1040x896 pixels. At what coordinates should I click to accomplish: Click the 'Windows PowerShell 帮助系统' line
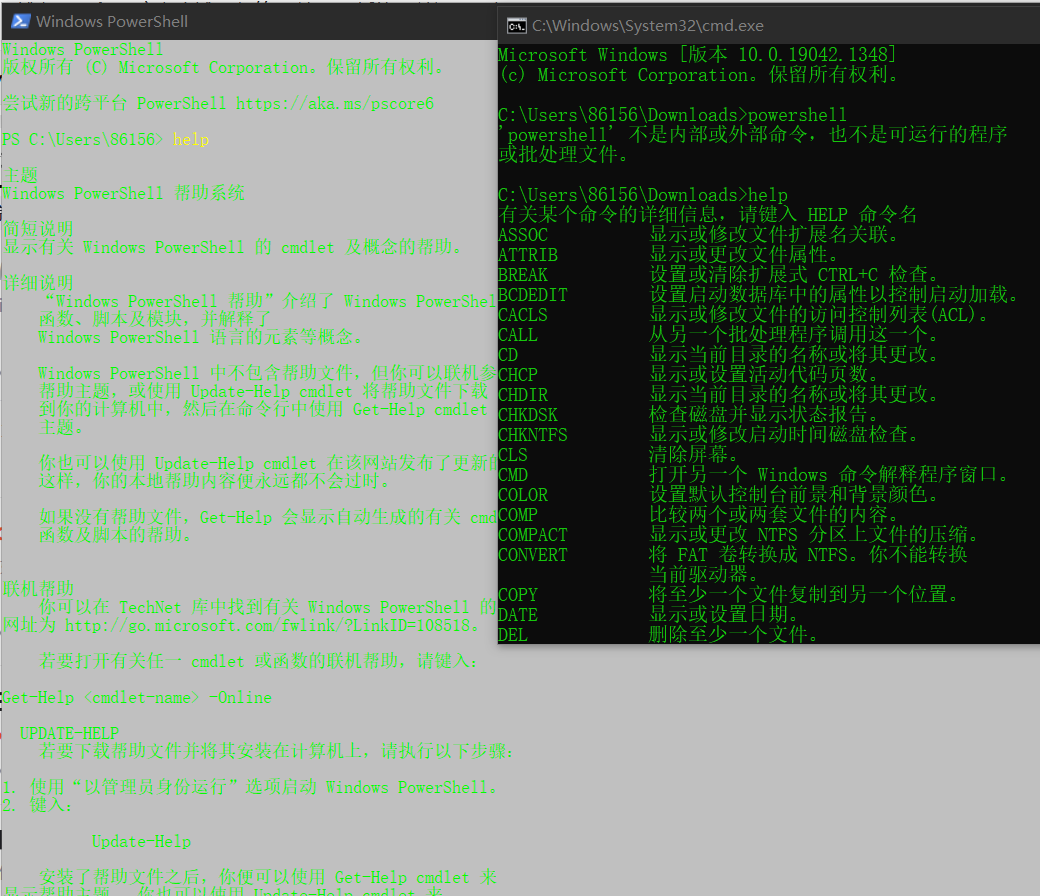[123, 193]
